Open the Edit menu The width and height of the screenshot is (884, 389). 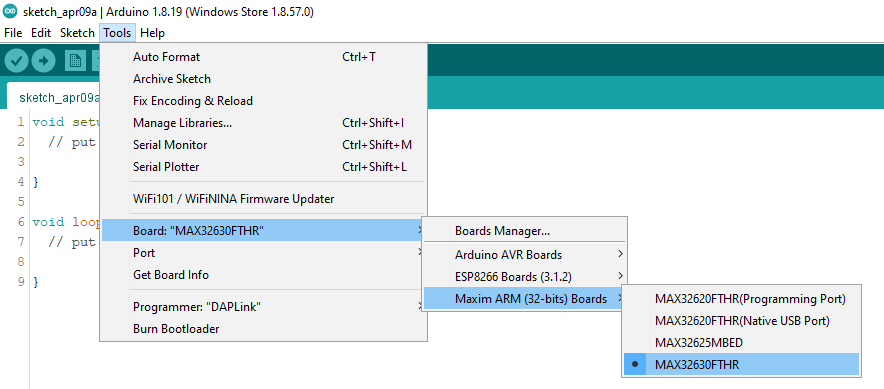[41, 33]
